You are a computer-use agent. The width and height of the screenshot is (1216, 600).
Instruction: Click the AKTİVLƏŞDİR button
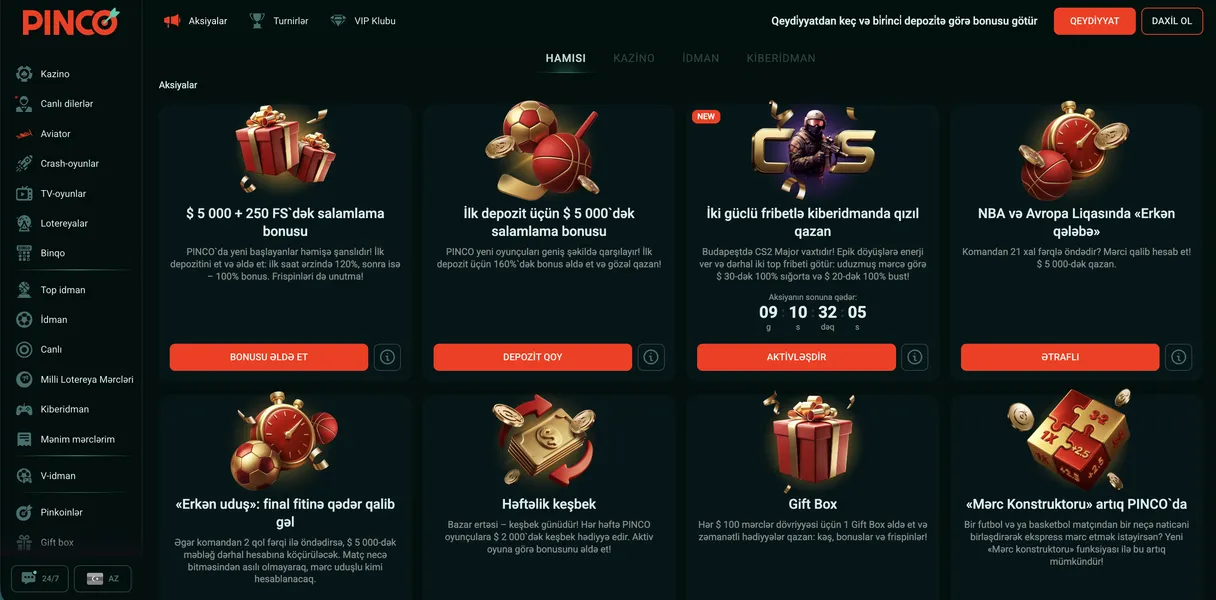pos(796,357)
